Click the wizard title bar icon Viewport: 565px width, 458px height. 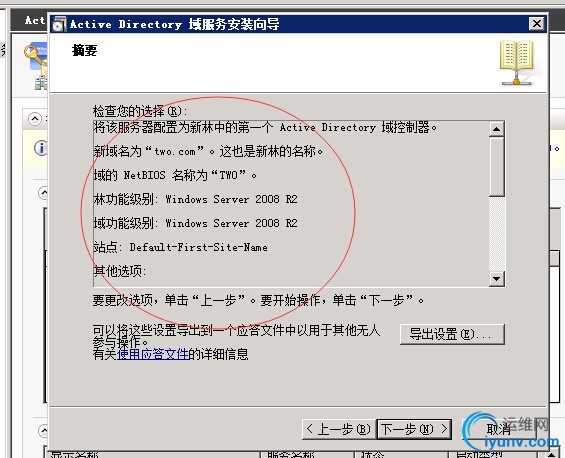tap(59, 24)
